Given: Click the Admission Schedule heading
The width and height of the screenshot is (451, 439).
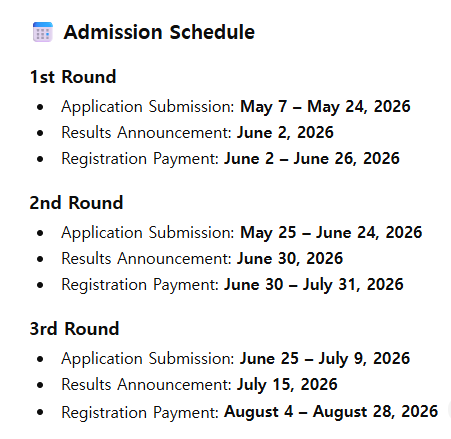Looking at the screenshot, I should (x=159, y=32).
